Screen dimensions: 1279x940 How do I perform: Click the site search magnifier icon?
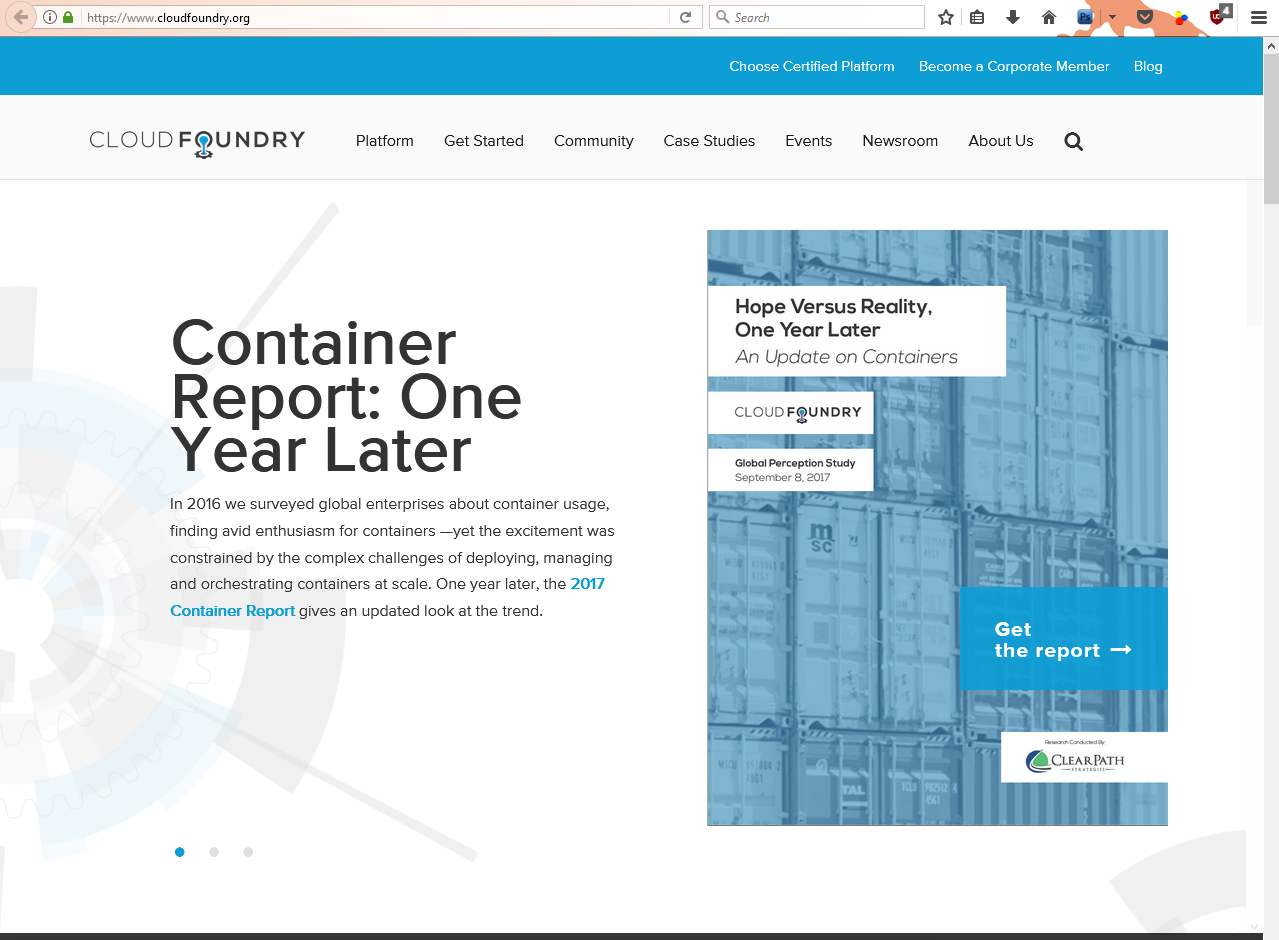pyautogui.click(x=1074, y=142)
